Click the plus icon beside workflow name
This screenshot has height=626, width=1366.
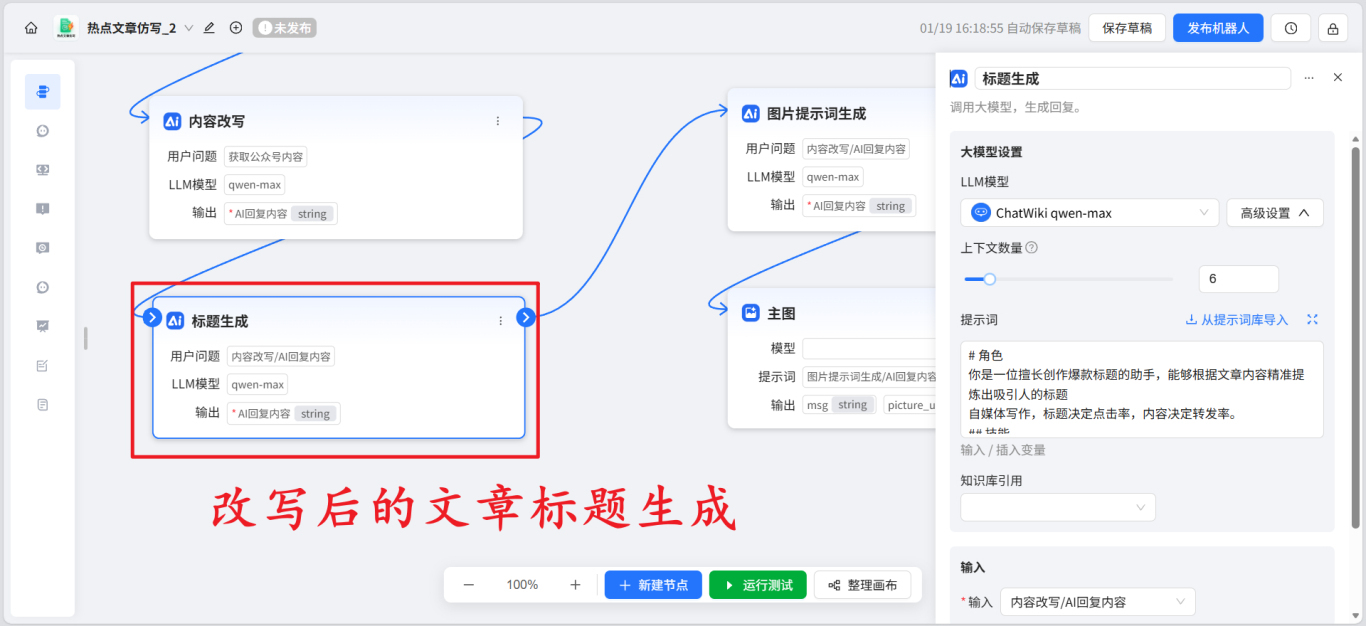point(236,28)
